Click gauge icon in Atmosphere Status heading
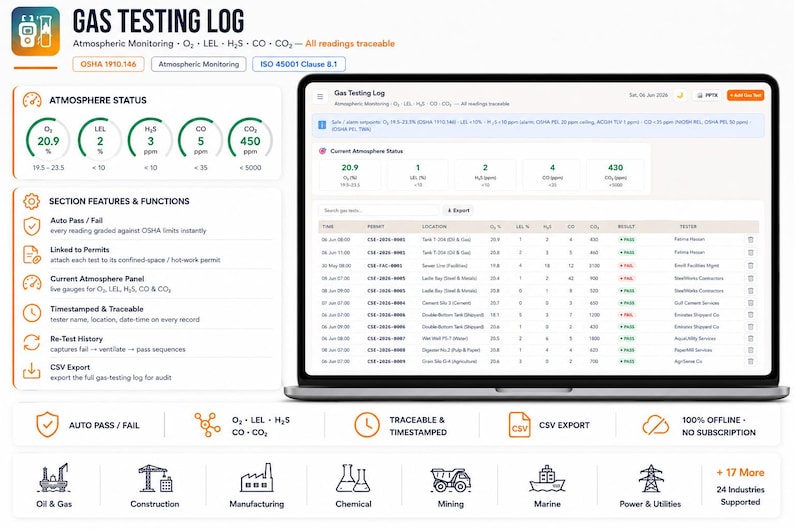 32,100
